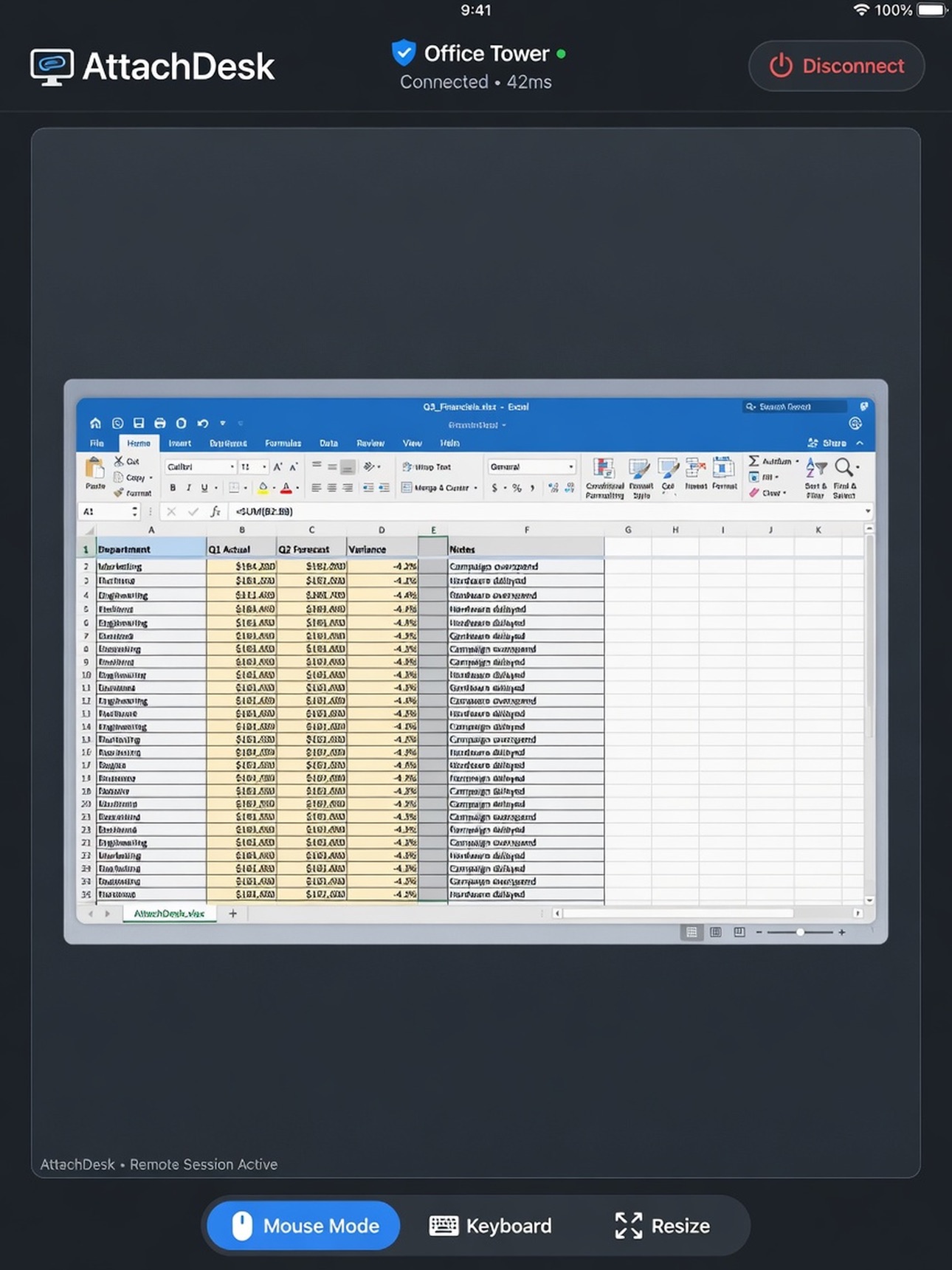Switch to Page Break Preview in status bar

pyautogui.click(x=739, y=932)
